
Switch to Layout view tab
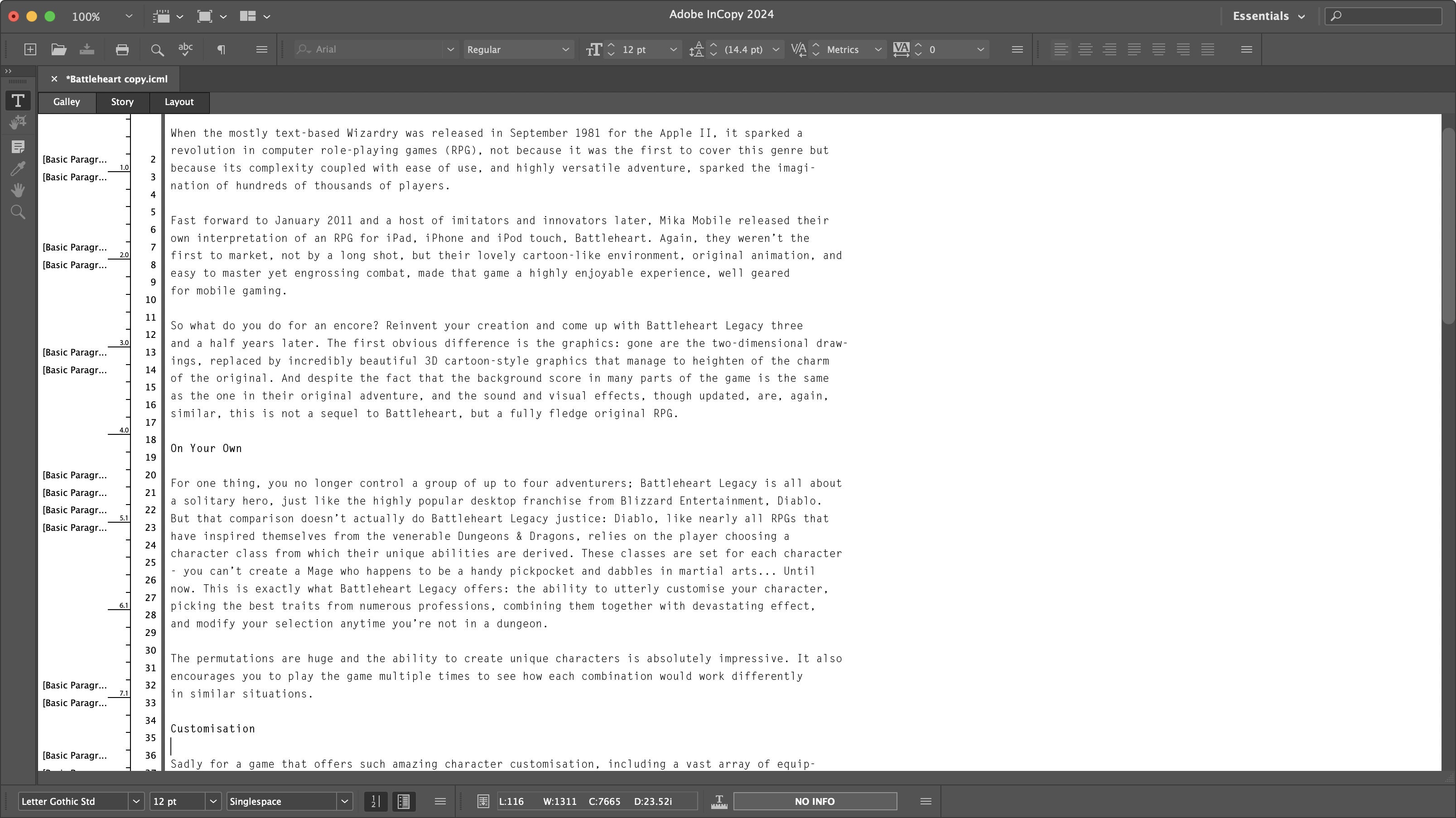click(x=178, y=101)
